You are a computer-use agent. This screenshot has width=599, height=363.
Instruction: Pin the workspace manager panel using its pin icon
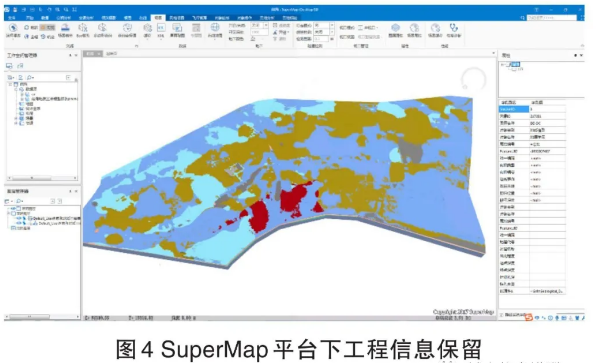point(70,55)
